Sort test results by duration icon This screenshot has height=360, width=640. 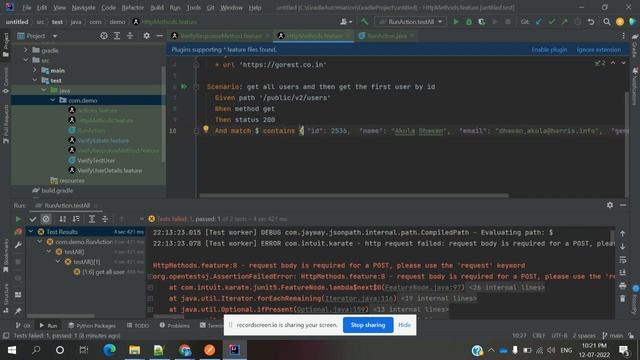point(76,219)
